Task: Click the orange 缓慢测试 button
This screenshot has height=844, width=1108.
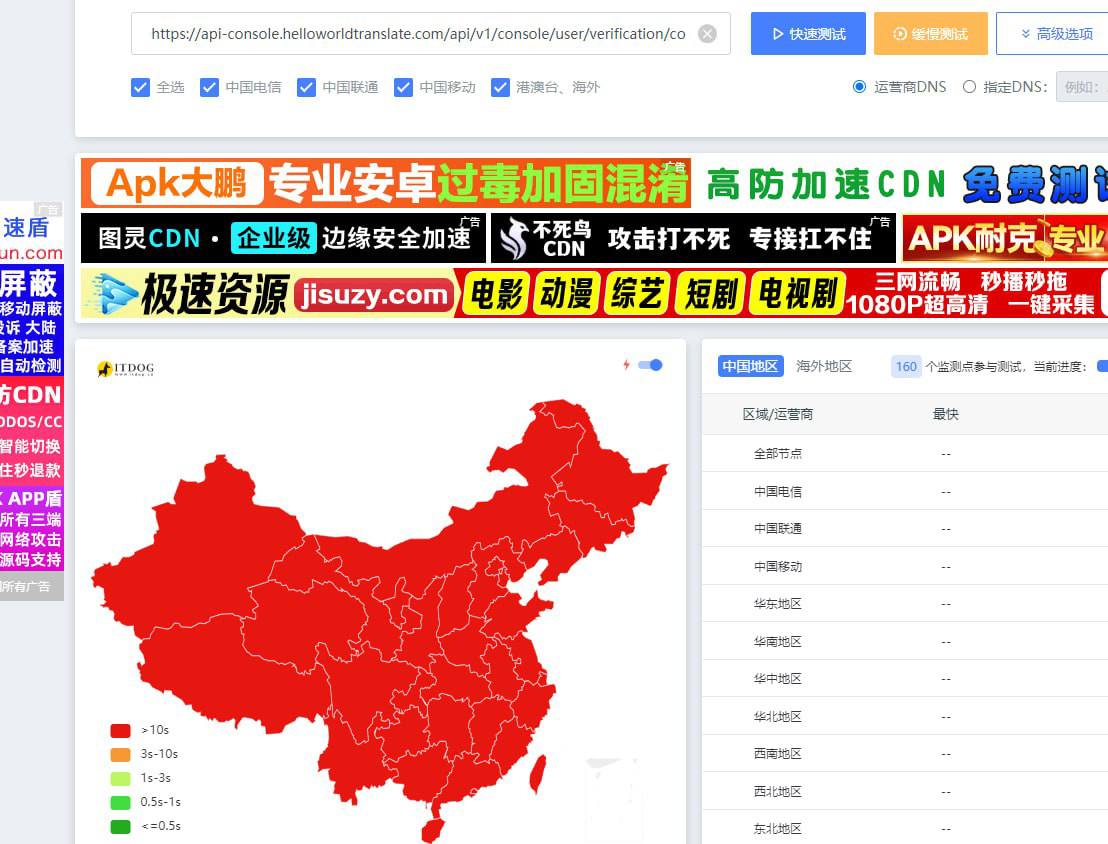Action: click(930, 34)
